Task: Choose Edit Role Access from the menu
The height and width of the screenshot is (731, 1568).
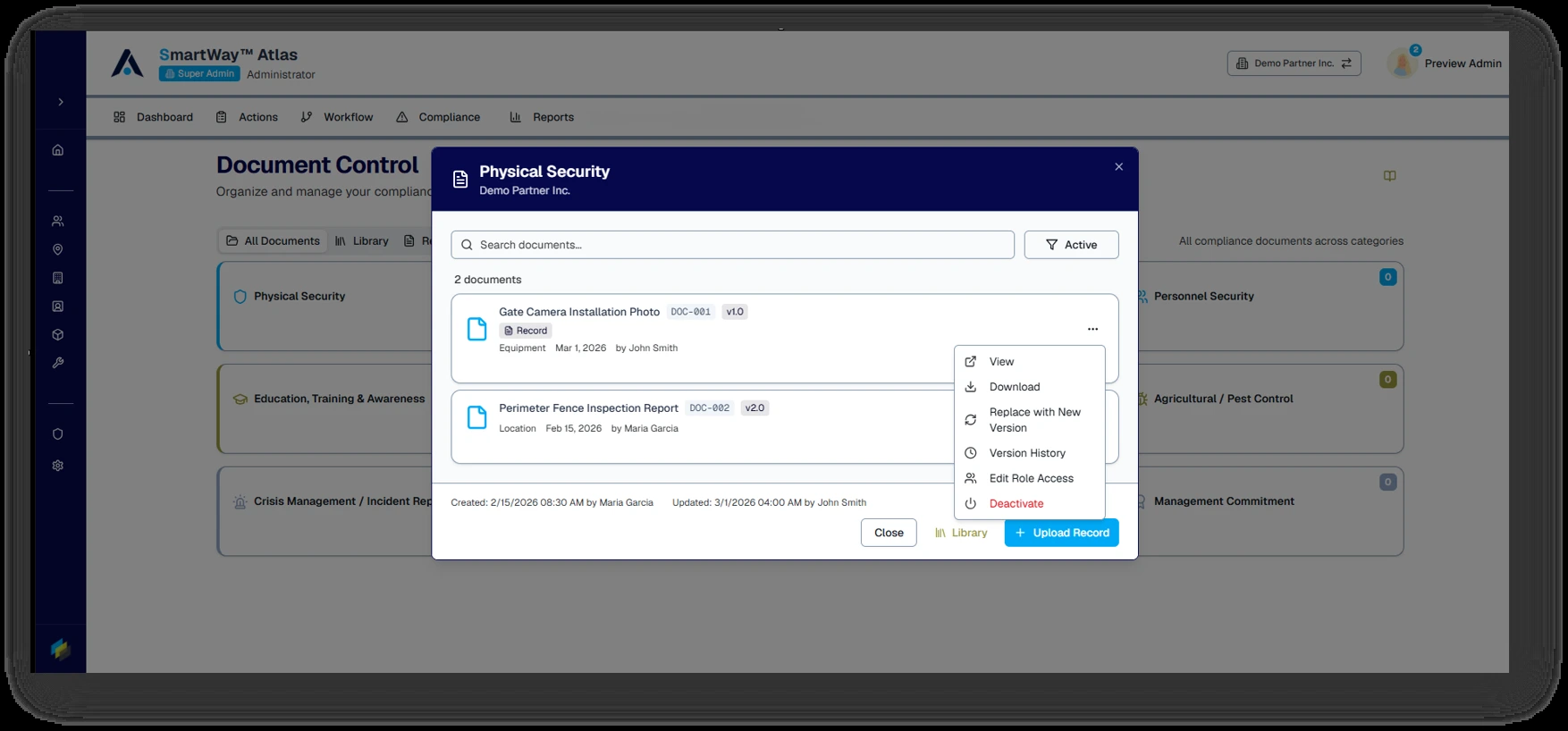Action: 1030,478
